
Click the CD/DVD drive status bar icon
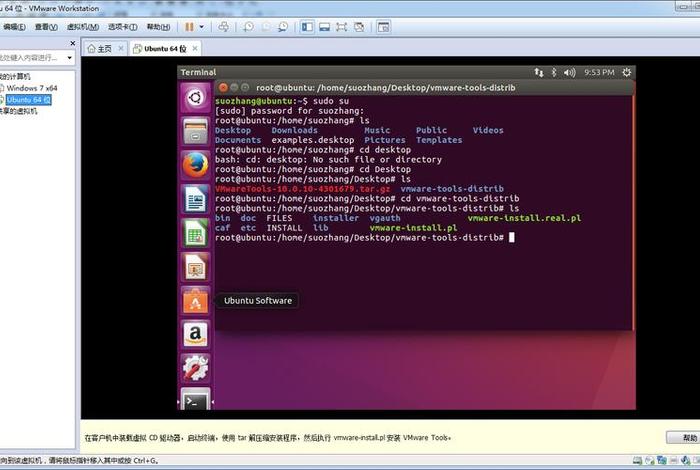(650, 460)
